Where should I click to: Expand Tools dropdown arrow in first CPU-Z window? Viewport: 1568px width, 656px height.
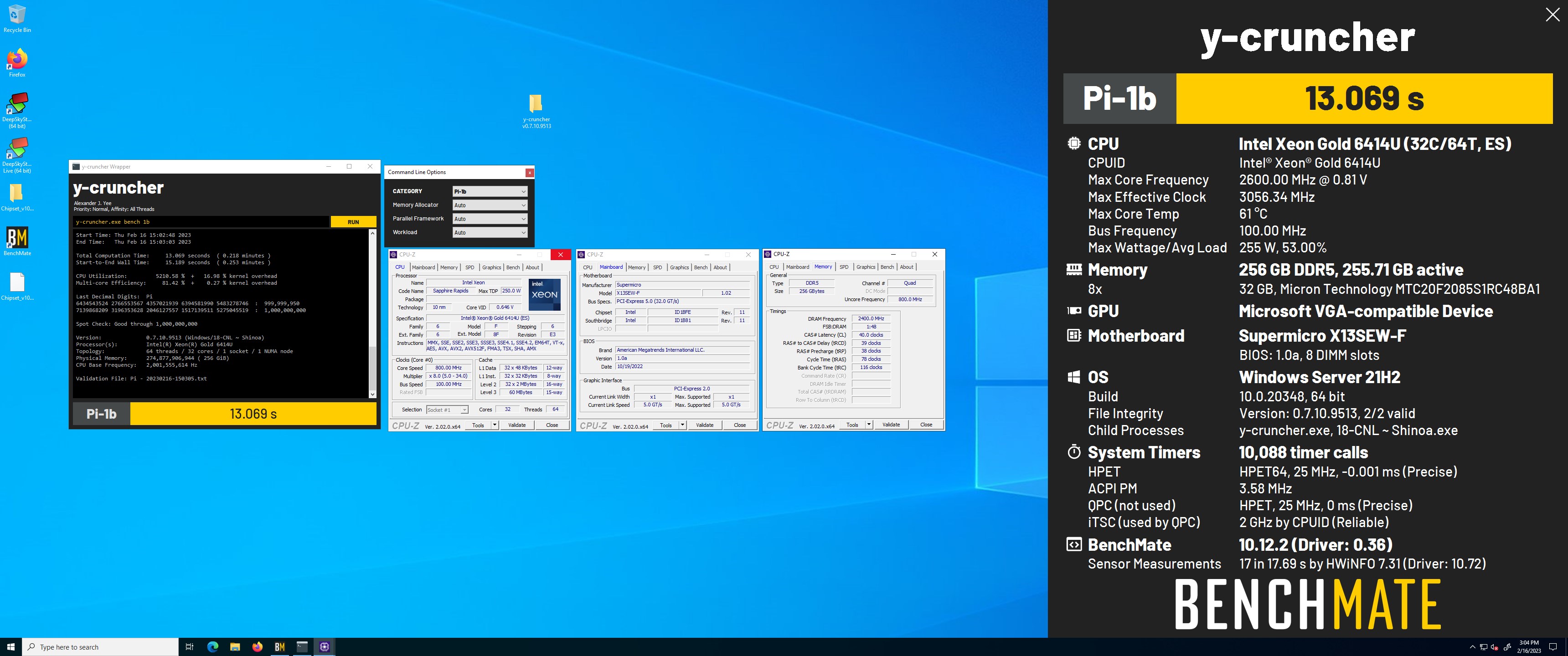click(x=494, y=425)
